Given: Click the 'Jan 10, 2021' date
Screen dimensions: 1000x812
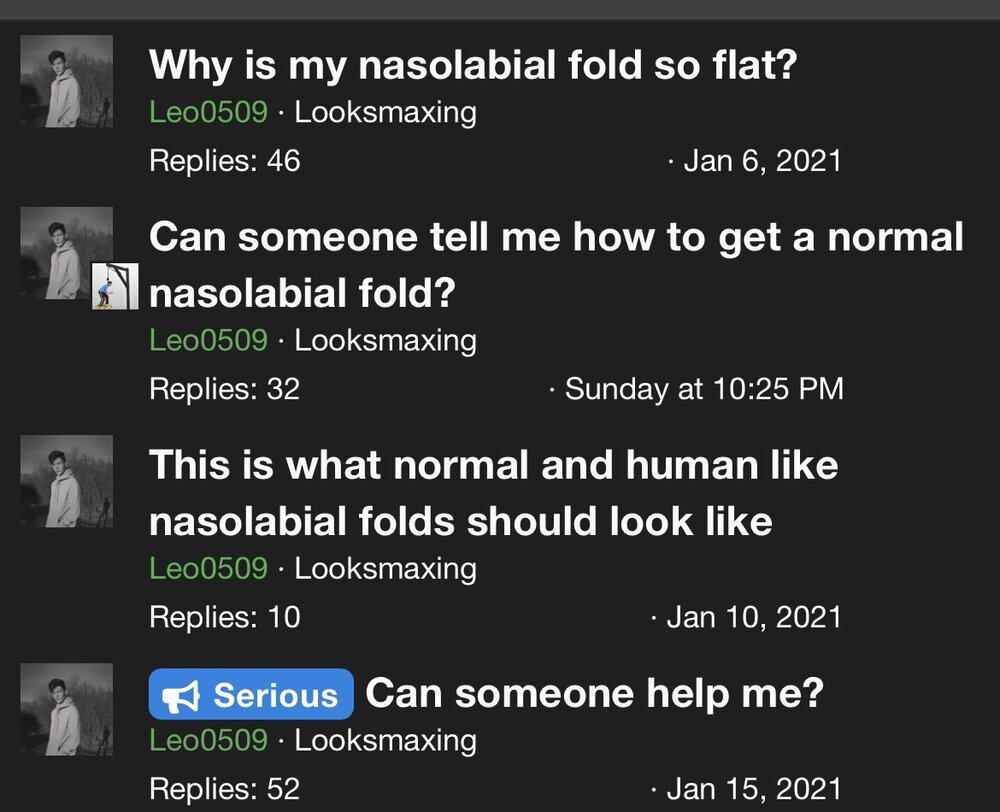Looking at the screenshot, I should 754,617.
